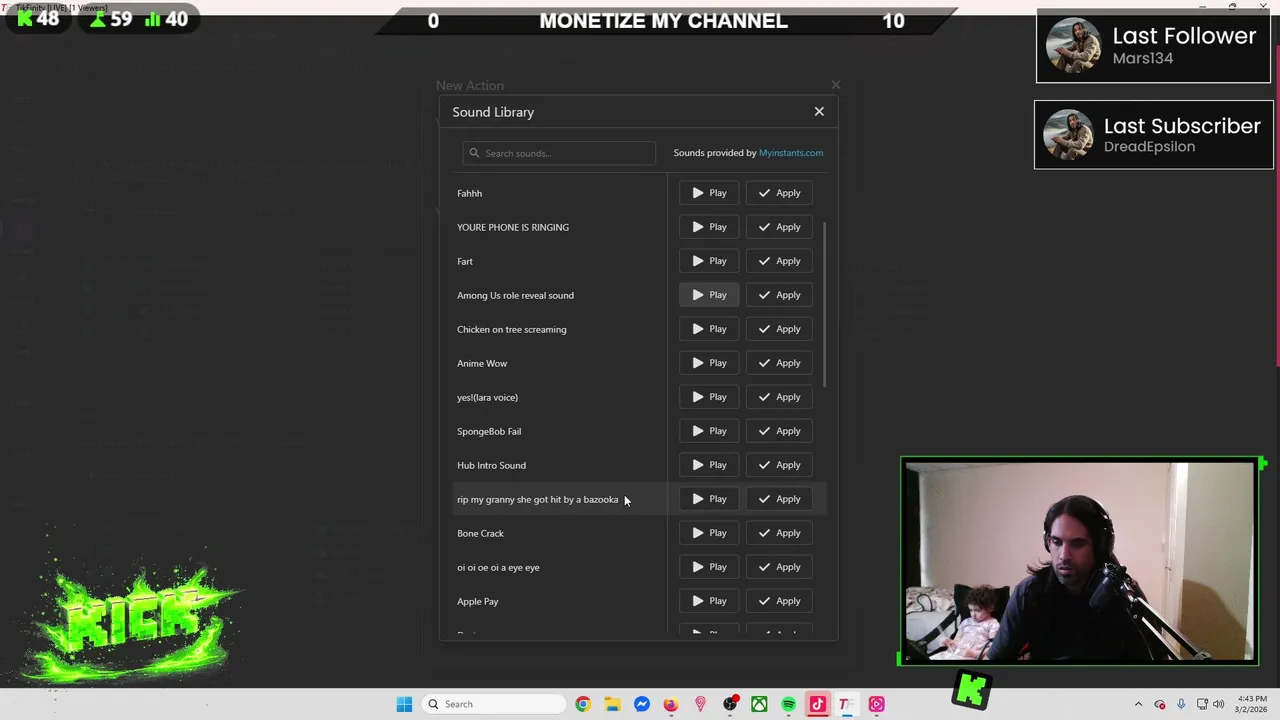Apply Chicken on tree screaming sound

click(779, 329)
